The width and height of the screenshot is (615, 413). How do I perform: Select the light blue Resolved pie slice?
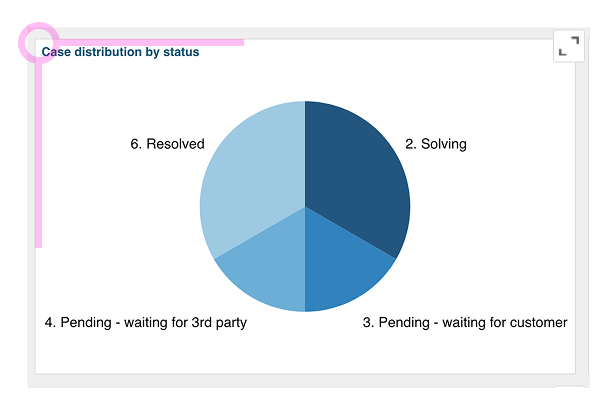click(250, 180)
